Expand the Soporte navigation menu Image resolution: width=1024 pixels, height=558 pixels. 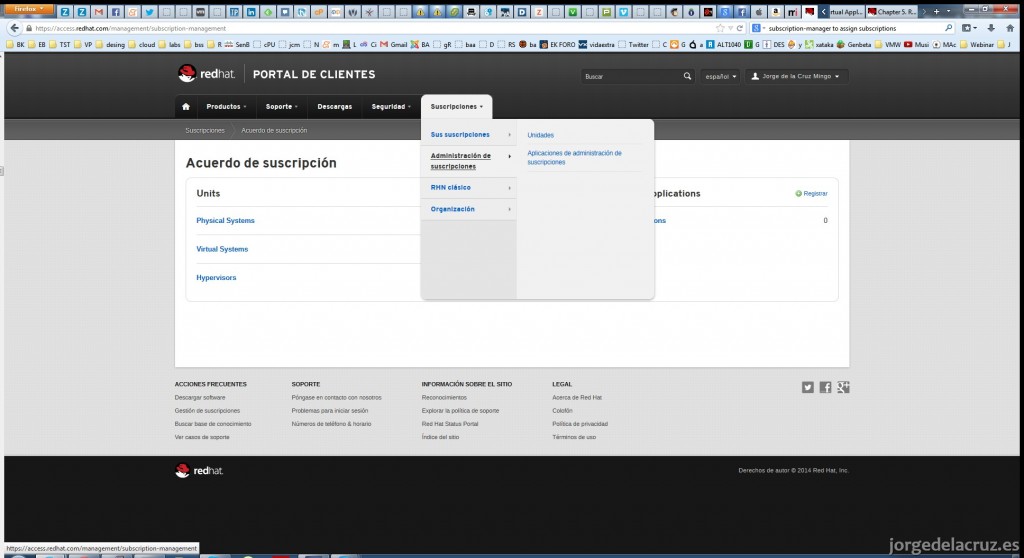coord(281,107)
